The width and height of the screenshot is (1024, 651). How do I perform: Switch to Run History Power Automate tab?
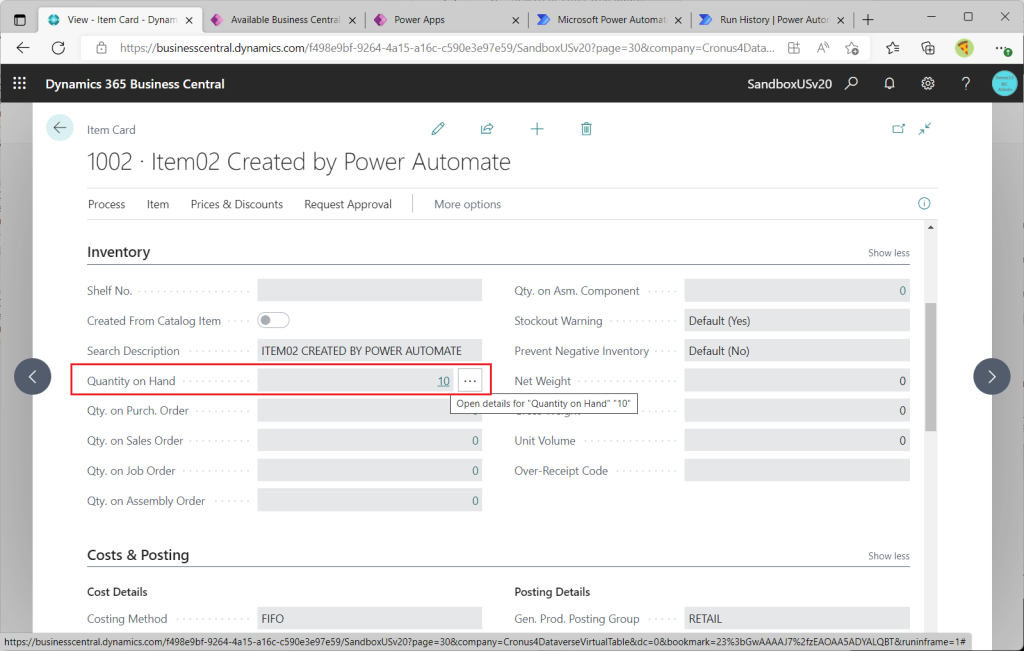click(772, 20)
